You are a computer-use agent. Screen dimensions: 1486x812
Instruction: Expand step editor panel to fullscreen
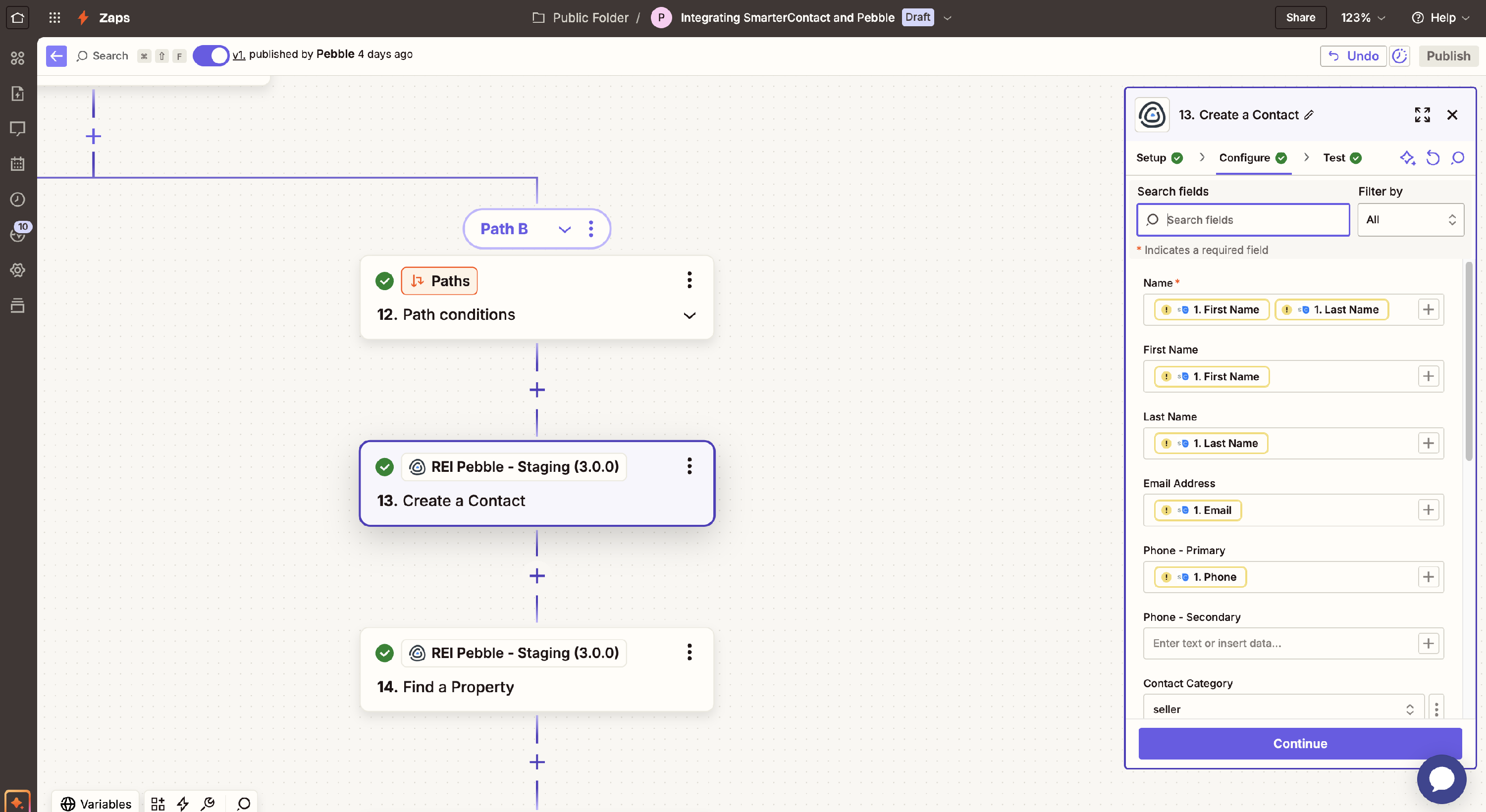click(x=1422, y=115)
